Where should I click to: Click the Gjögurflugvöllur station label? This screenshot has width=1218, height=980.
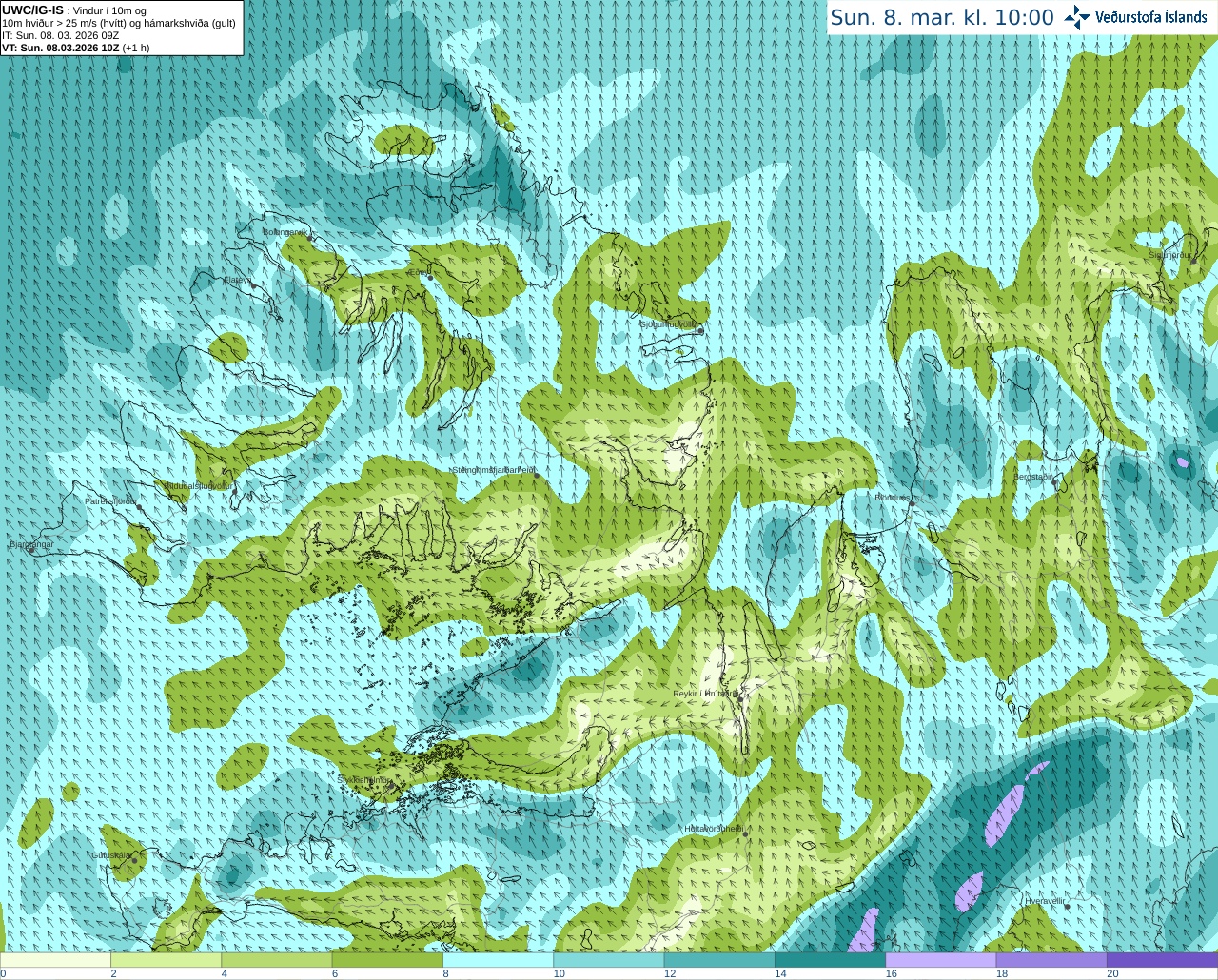(x=669, y=324)
